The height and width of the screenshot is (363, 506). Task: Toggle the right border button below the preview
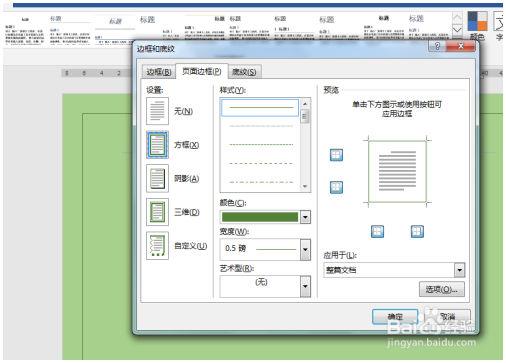pos(417,231)
